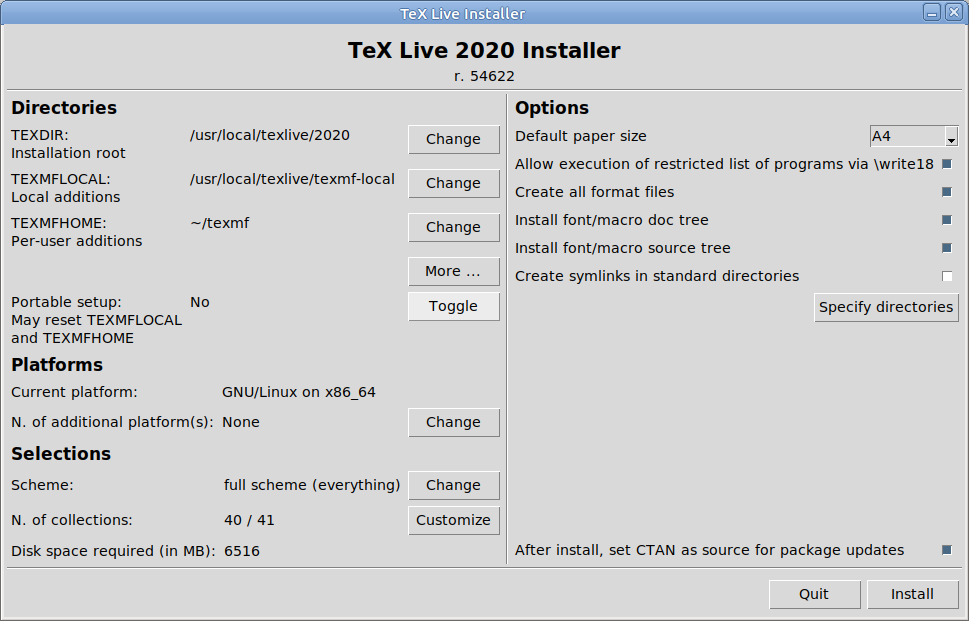Screen dimensions: 969x621
Task: Change the installation scheme
Action: click(x=454, y=485)
